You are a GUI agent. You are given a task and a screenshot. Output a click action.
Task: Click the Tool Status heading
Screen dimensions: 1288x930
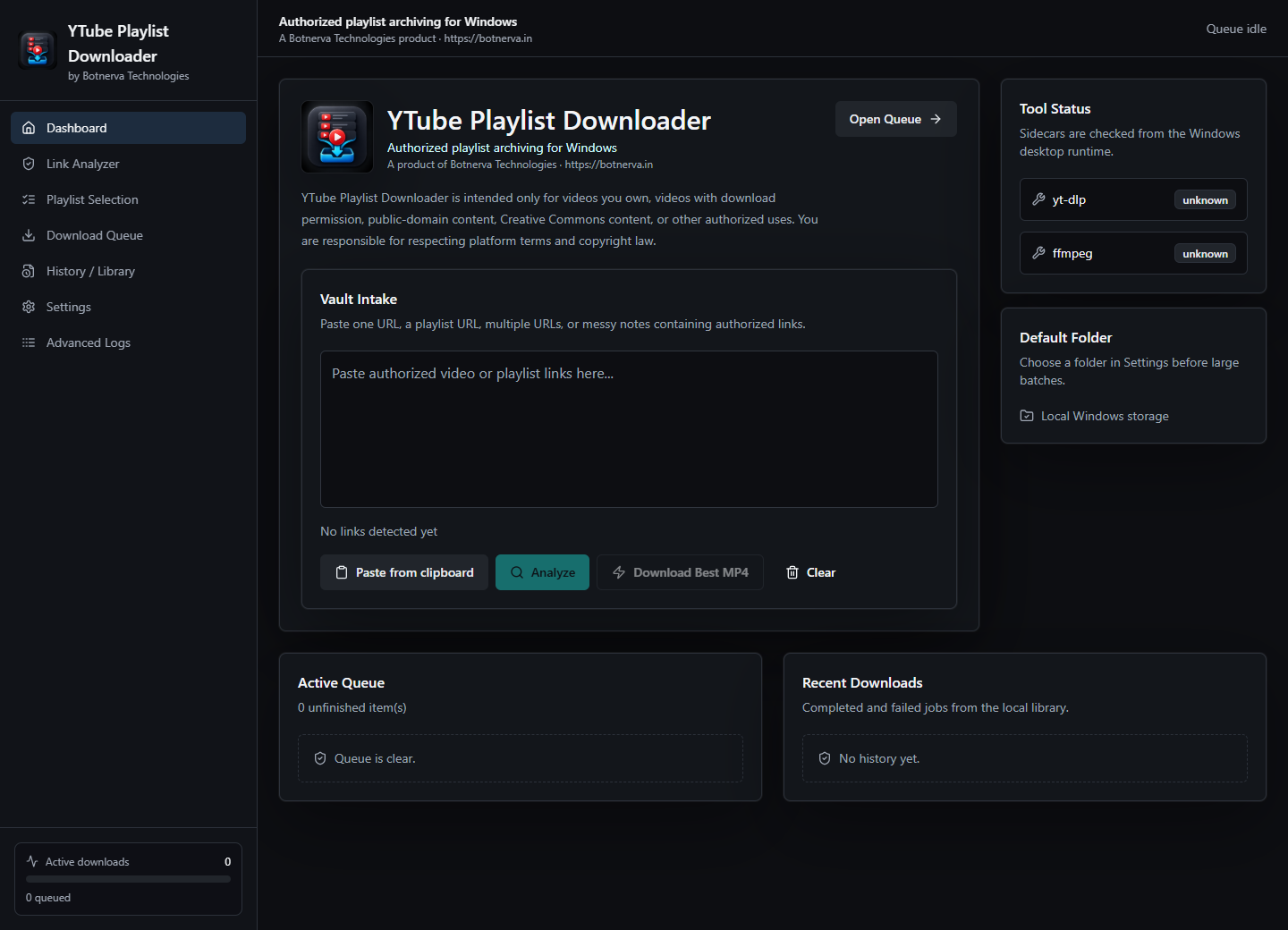pos(1055,108)
